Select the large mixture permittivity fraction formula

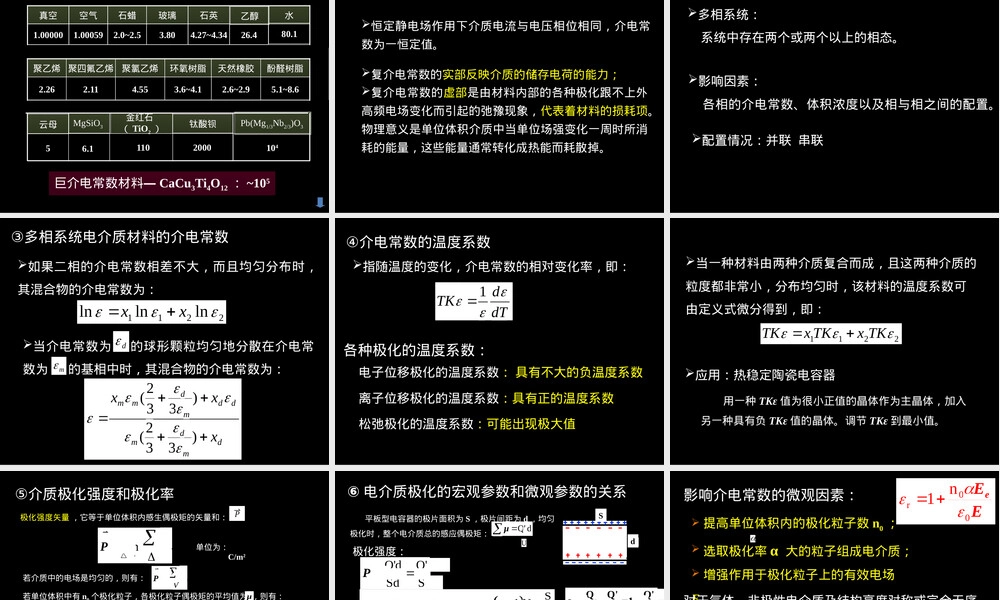click(163, 419)
